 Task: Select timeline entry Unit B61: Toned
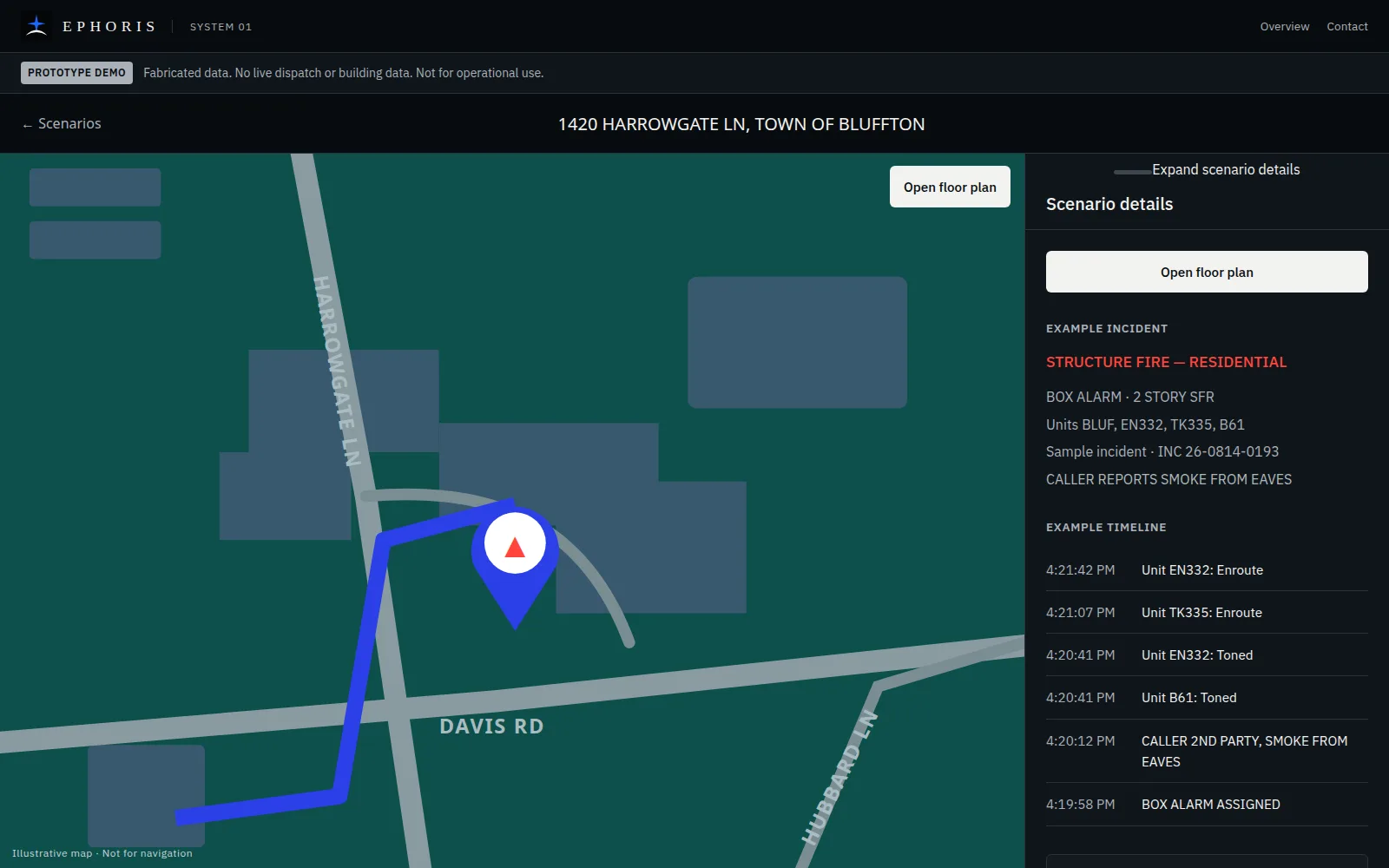1207,698
